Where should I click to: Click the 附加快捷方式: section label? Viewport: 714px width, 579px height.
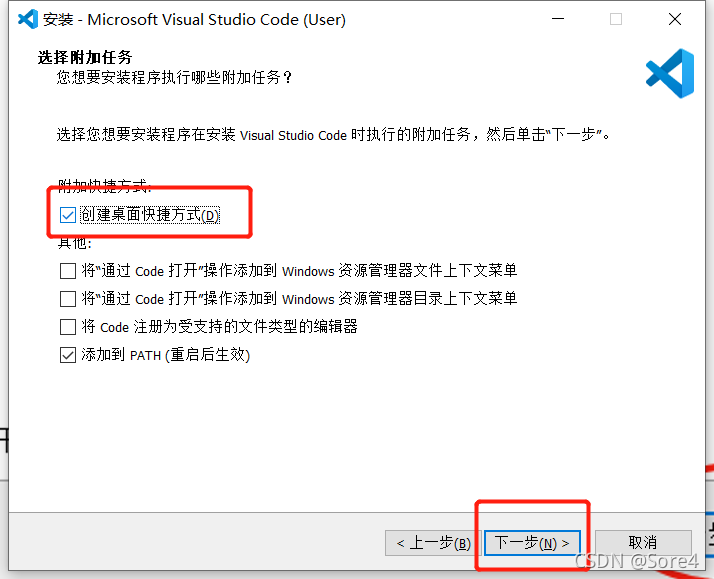pyautogui.click(x=104, y=185)
